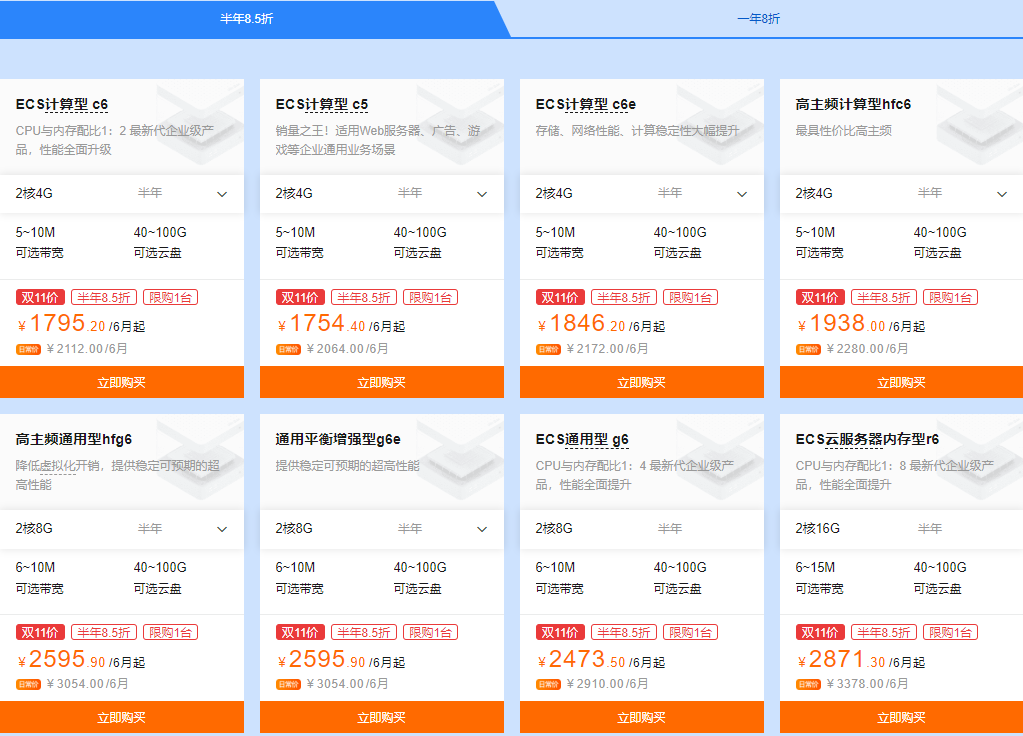Image resolution: width=1023 pixels, height=736 pixels.
Task: Click the 6~15M bandwidth value on 内存型r6
Action: pos(815,568)
